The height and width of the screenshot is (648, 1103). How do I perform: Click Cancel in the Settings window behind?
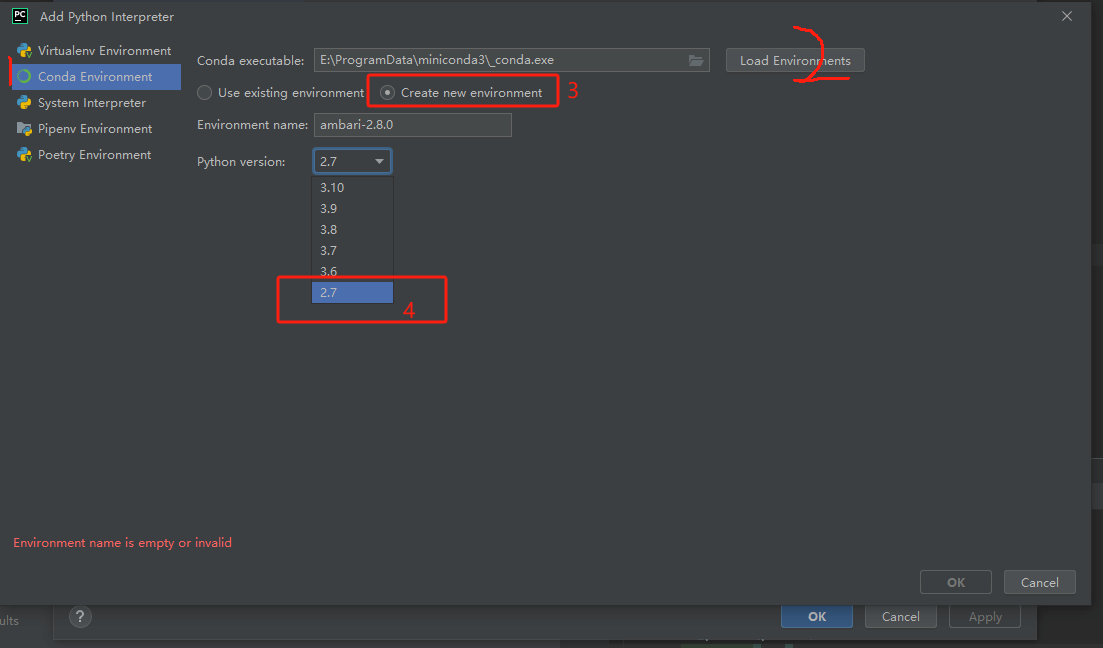[900, 616]
